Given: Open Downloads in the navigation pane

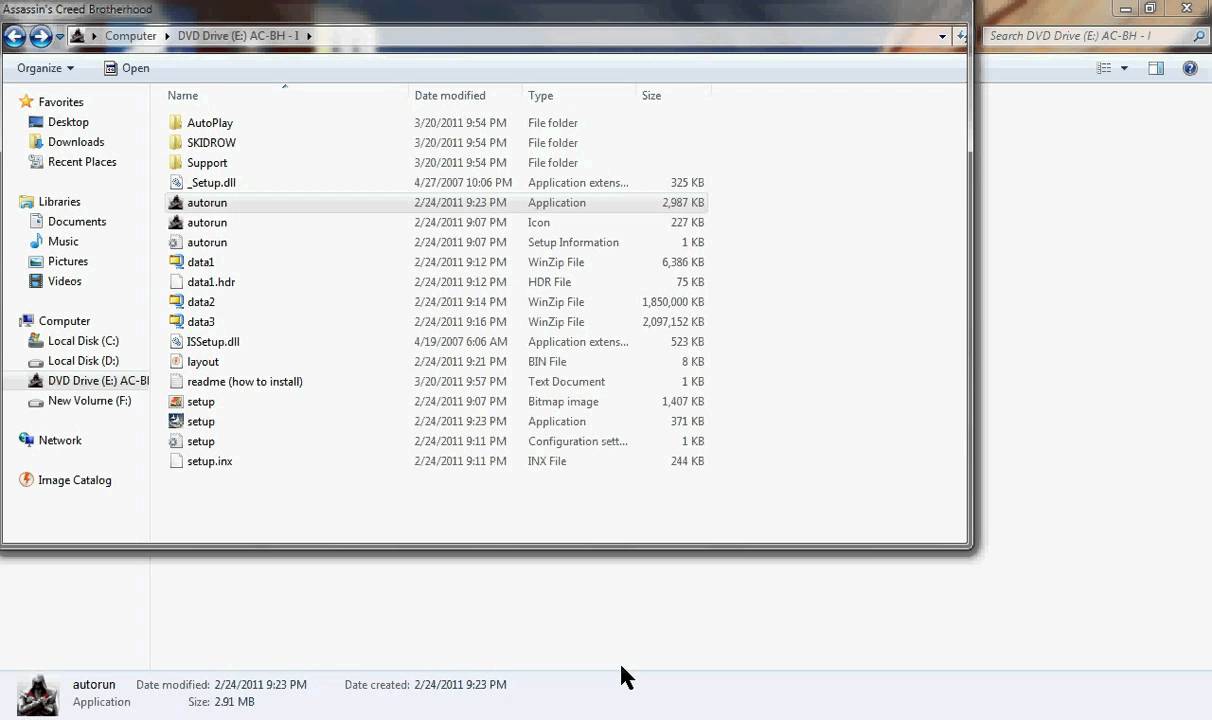Looking at the screenshot, I should 76,142.
